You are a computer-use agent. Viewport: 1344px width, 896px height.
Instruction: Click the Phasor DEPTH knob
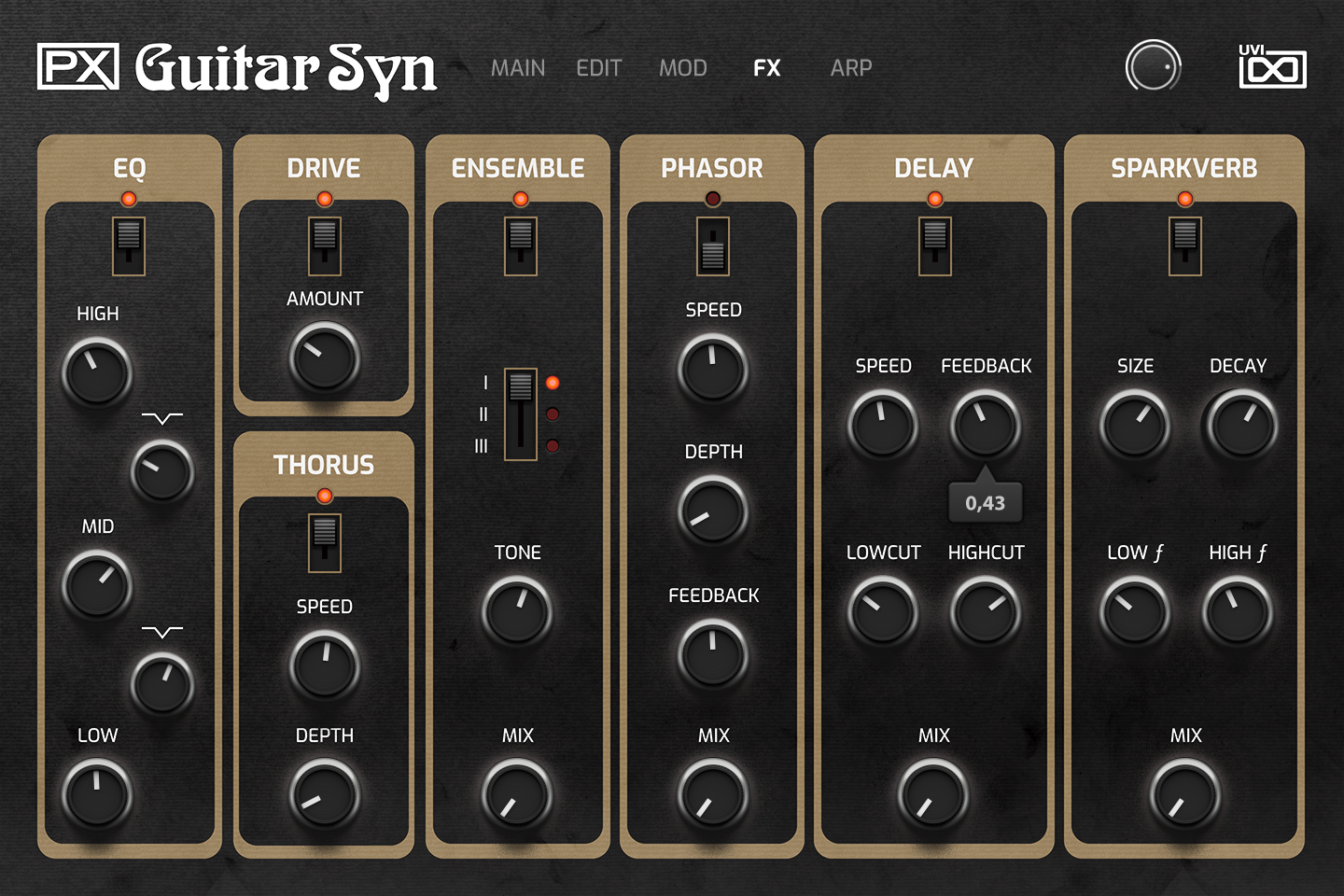point(713,511)
